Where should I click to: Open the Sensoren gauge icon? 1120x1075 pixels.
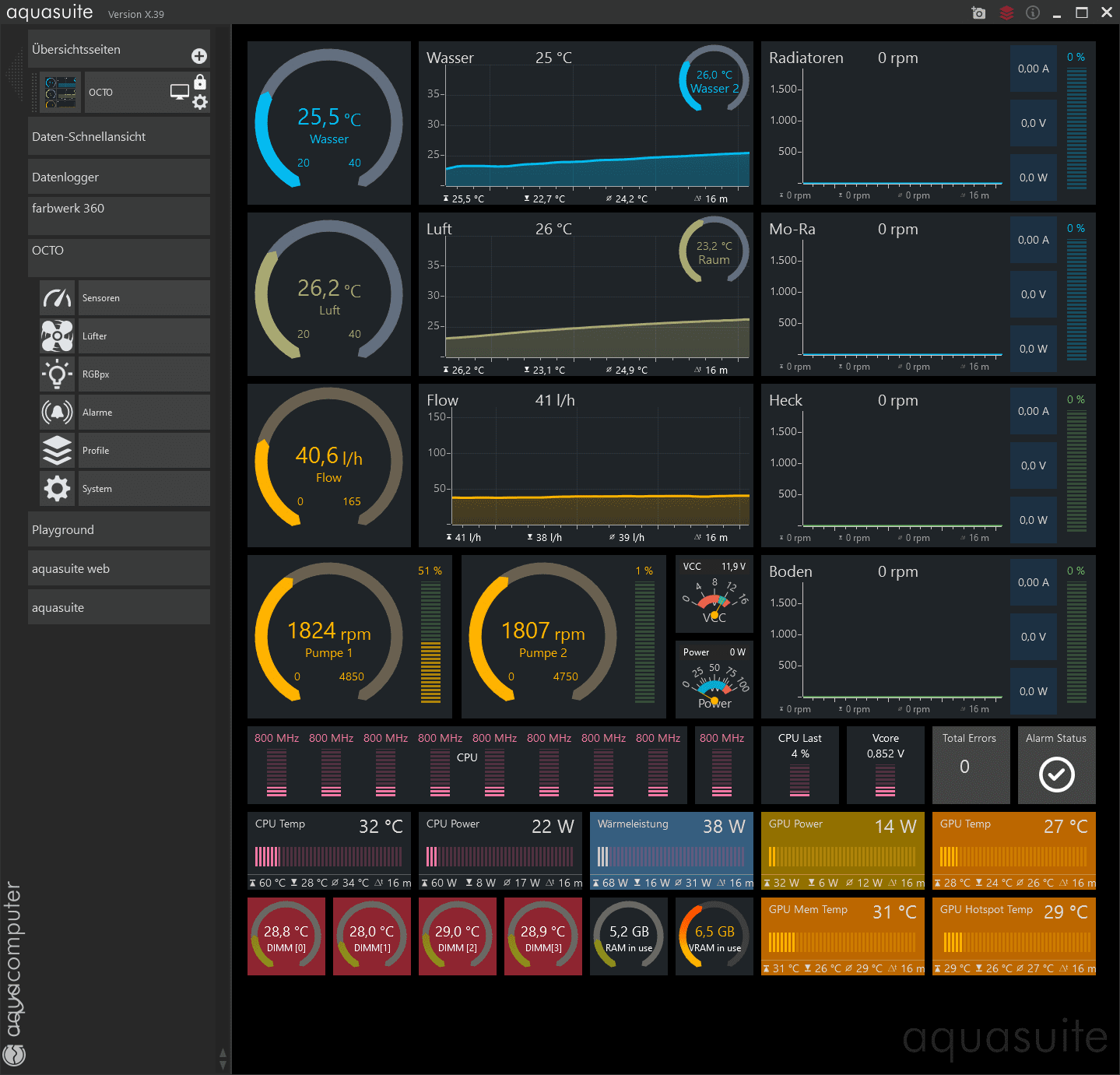click(x=58, y=298)
